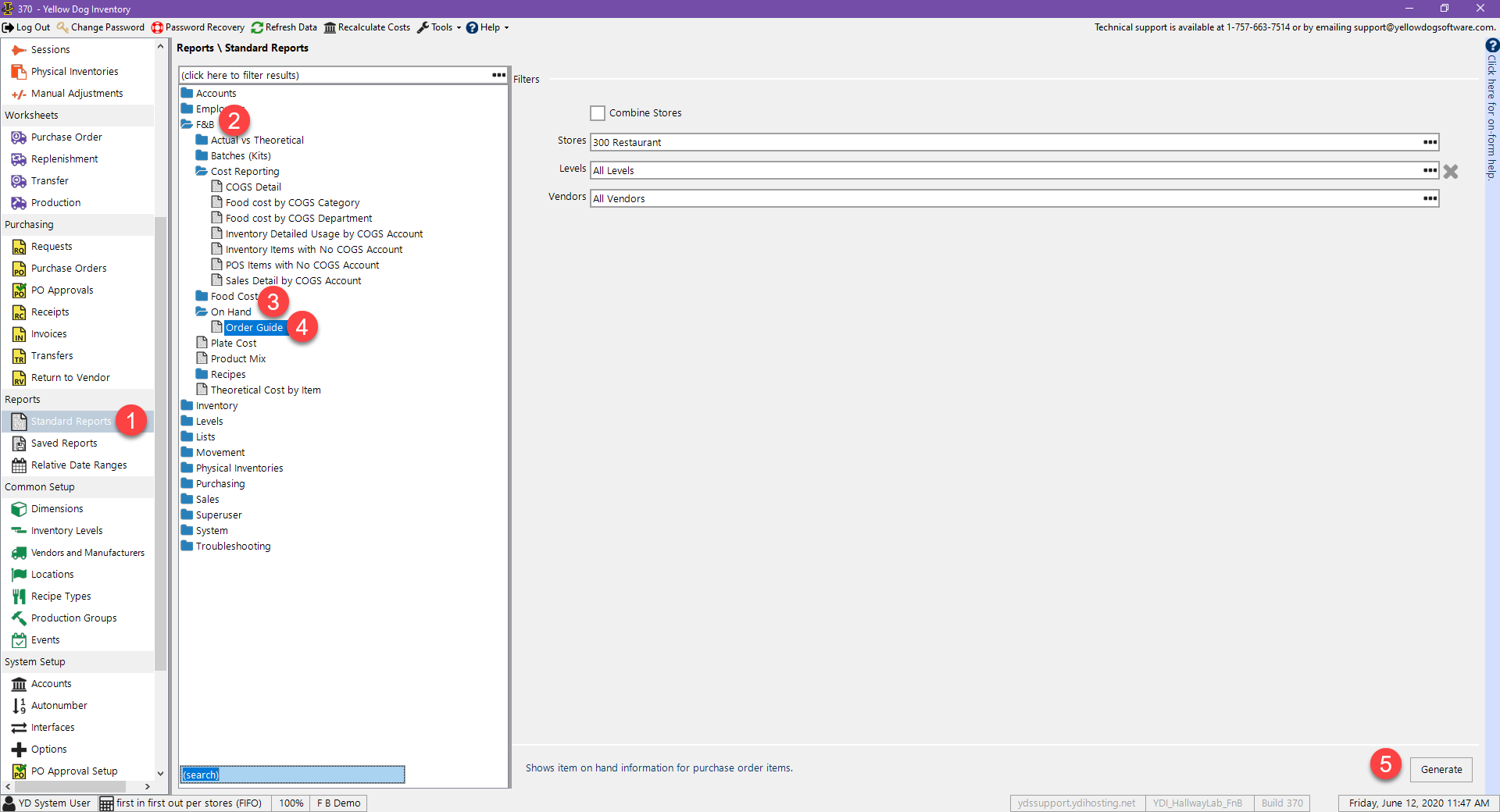This screenshot has height=812, width=1500.
Task: Select Theoretical Cost by Item report
Action: click(266, 390)
